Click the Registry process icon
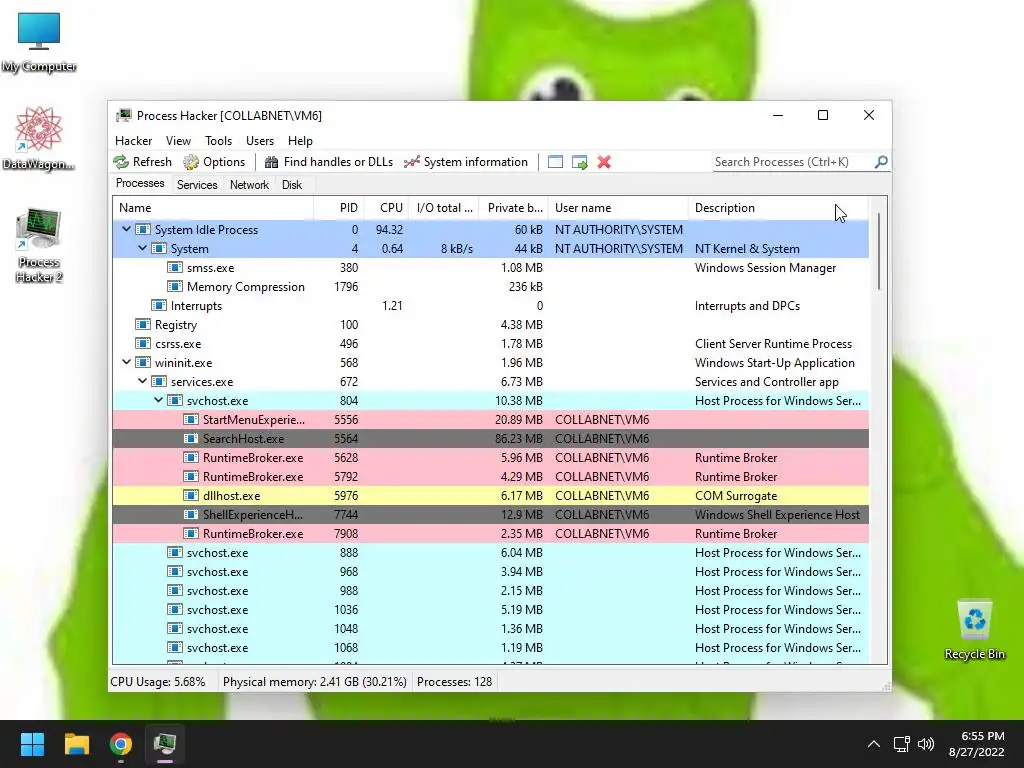 click(x=143, y=325)
